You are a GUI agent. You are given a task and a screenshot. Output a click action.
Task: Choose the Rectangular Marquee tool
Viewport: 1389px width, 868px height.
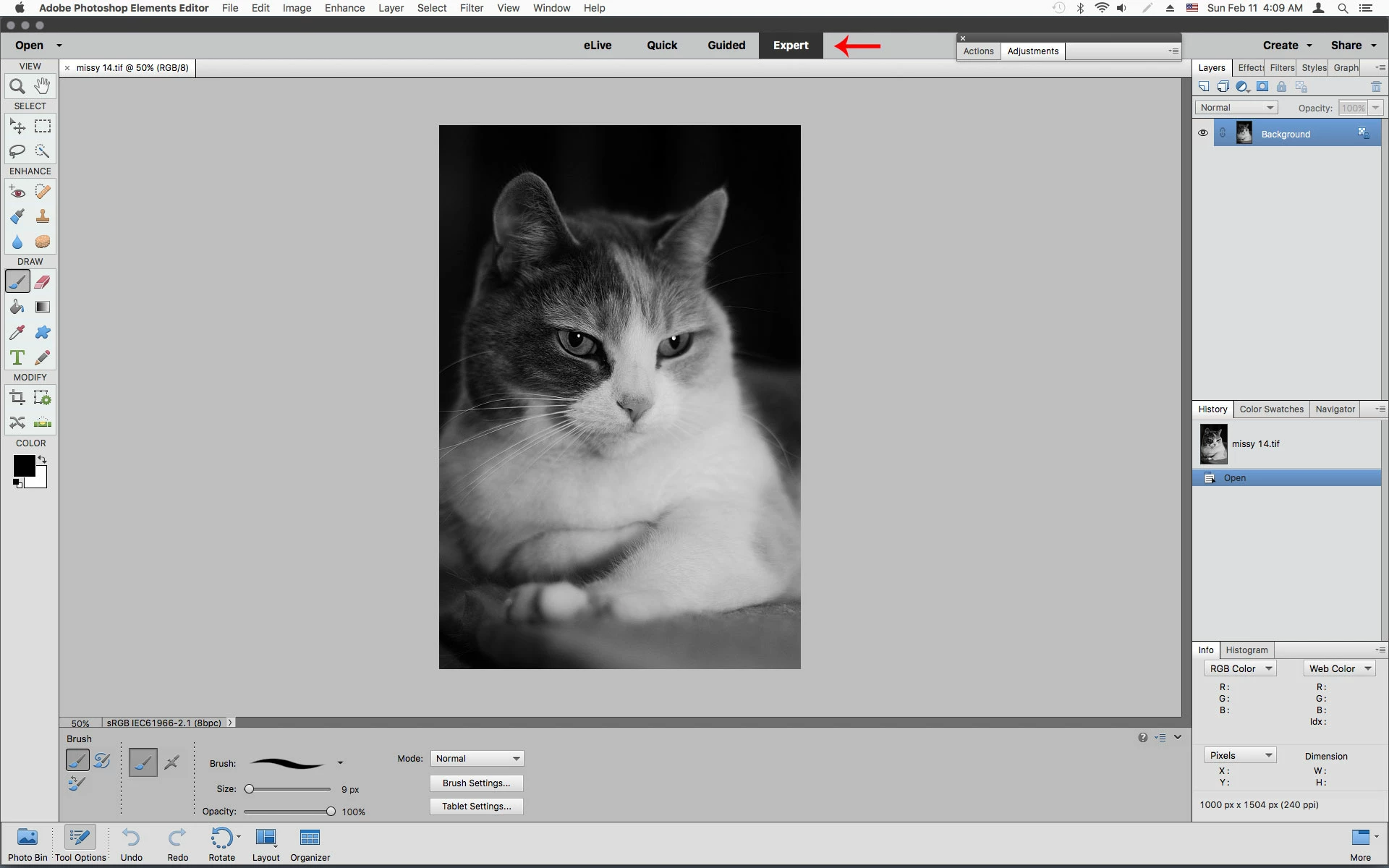tap(43, 127)
